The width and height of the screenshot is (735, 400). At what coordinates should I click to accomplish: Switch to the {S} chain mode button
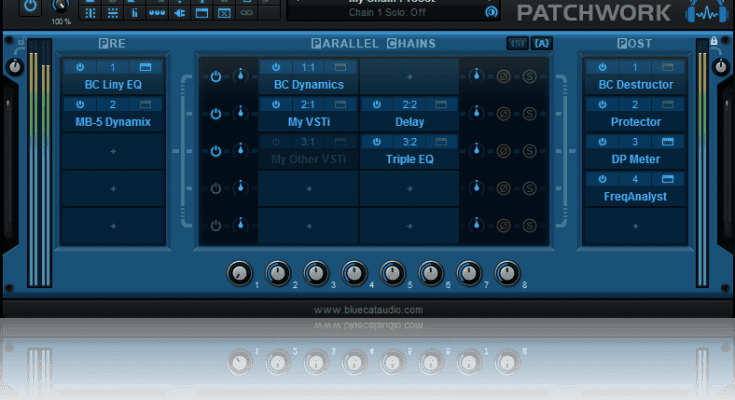coord(517,43)
